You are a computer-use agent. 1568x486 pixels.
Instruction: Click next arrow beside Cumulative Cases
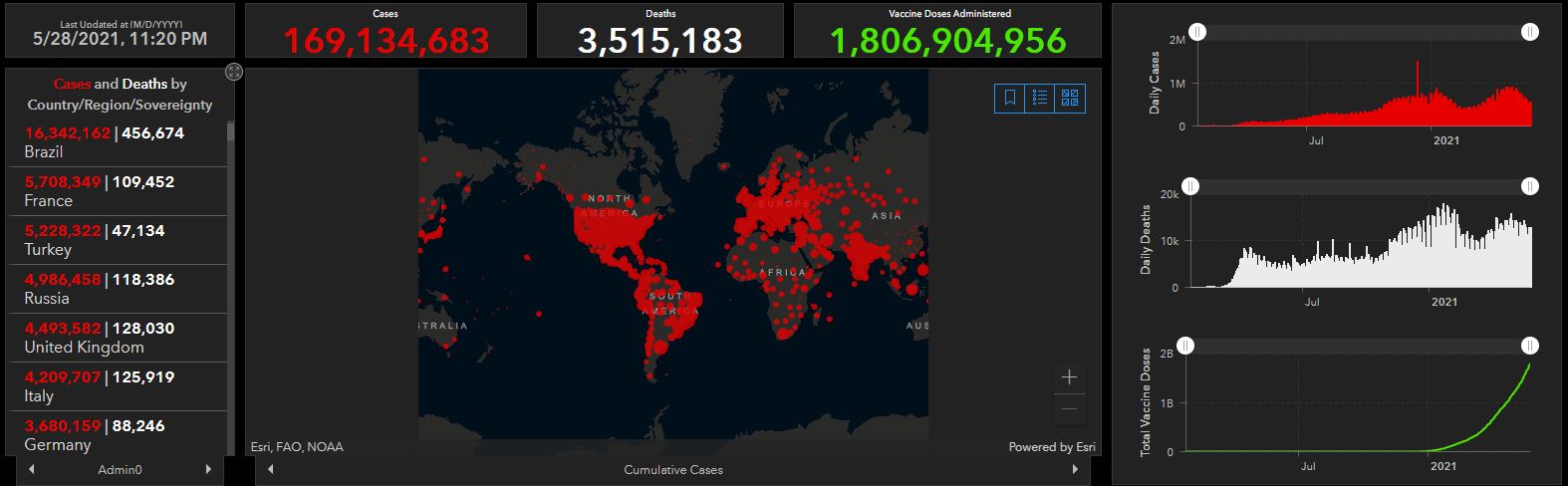(x=1076, y=469)
